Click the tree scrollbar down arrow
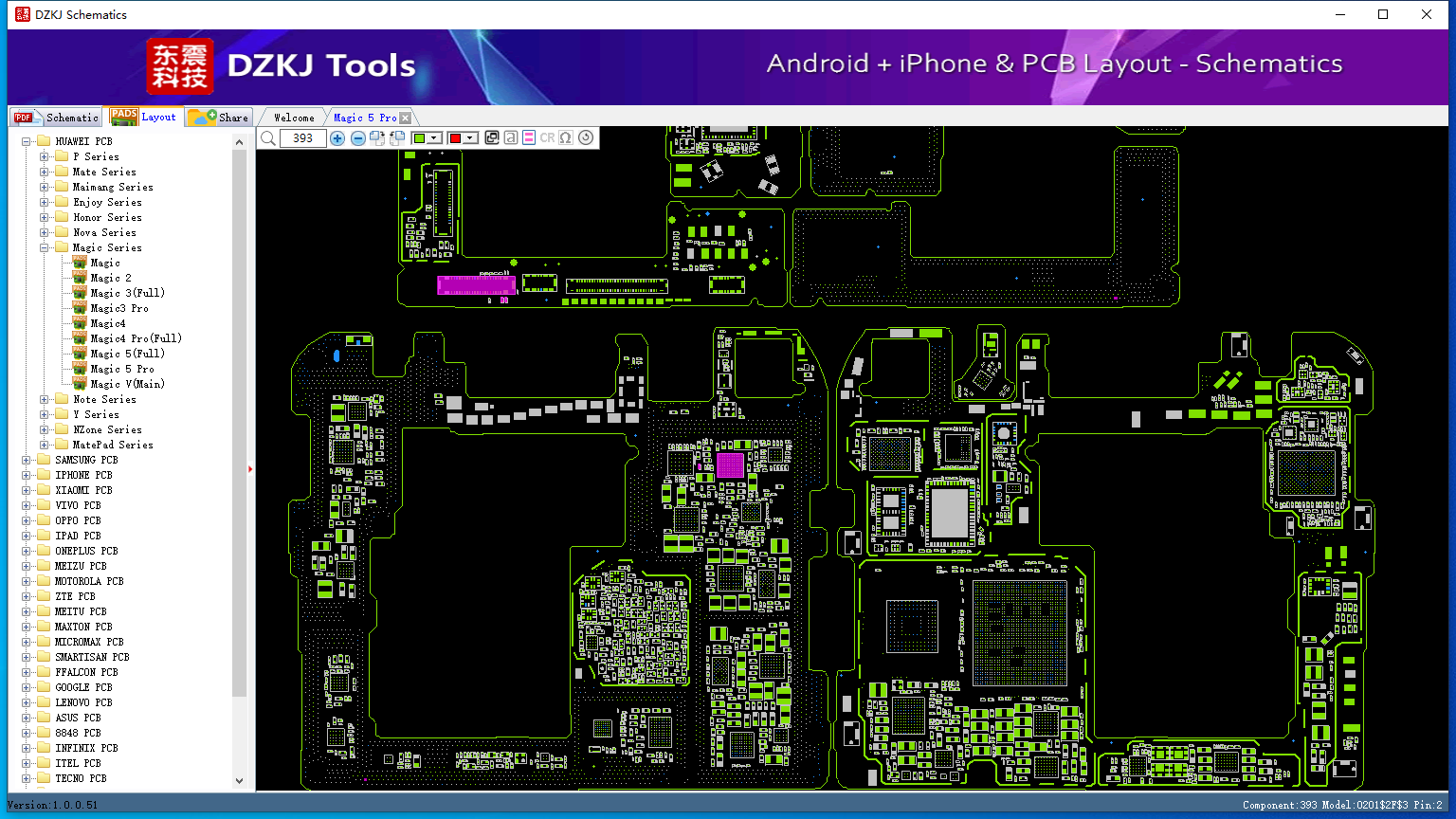This screenshot has height=819, width=1456. click(240, 781)
